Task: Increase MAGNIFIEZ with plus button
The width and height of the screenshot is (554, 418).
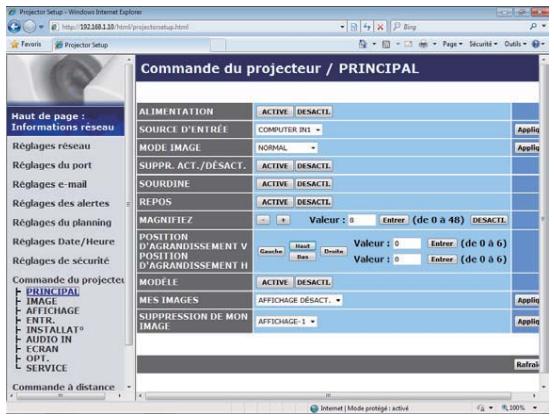Action: [283, 220]
